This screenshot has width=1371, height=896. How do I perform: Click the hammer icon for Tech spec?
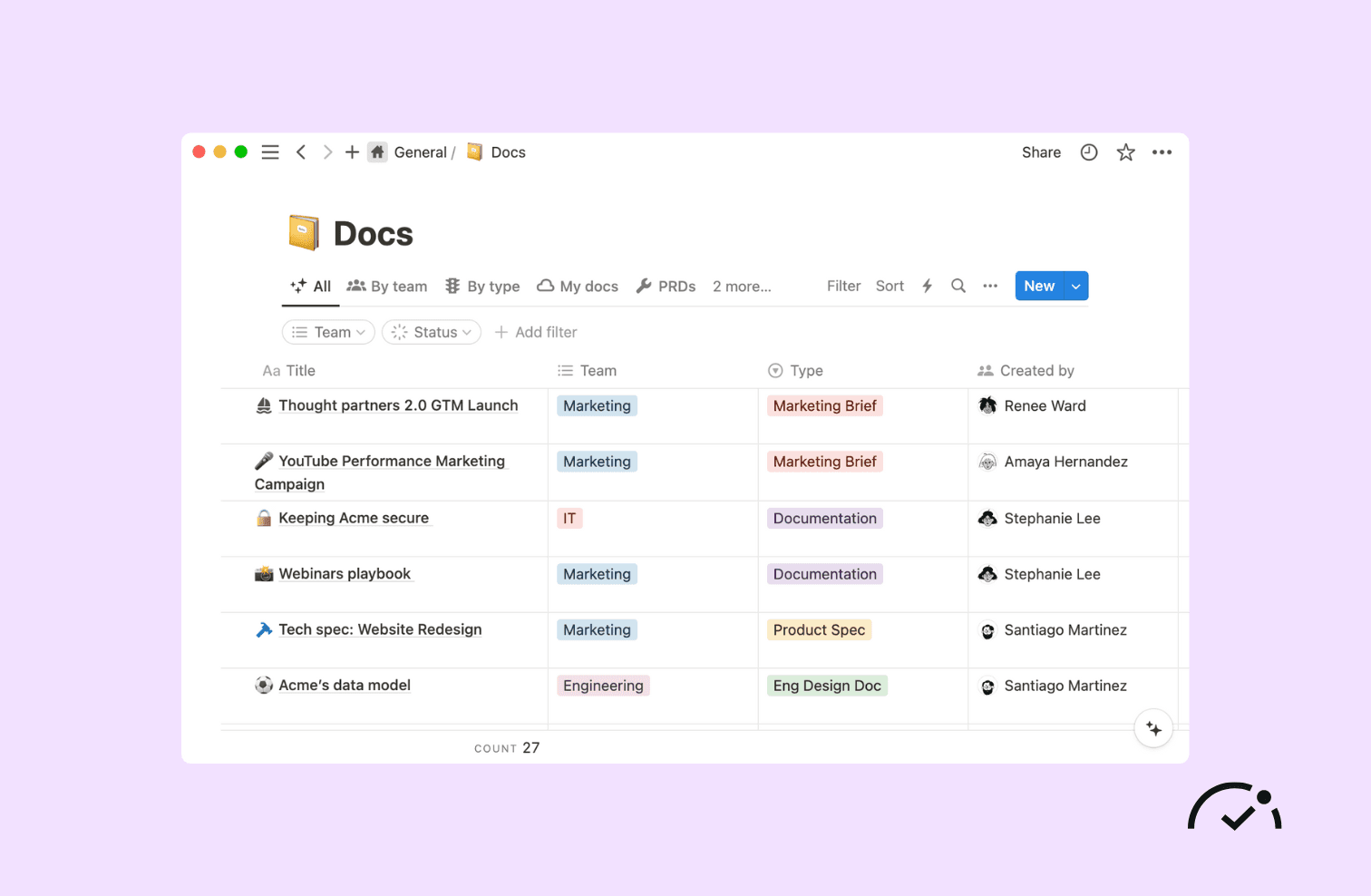tap(264, 629)
